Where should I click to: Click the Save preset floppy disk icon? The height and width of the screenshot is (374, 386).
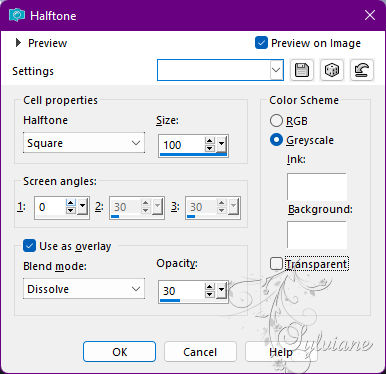302,70
